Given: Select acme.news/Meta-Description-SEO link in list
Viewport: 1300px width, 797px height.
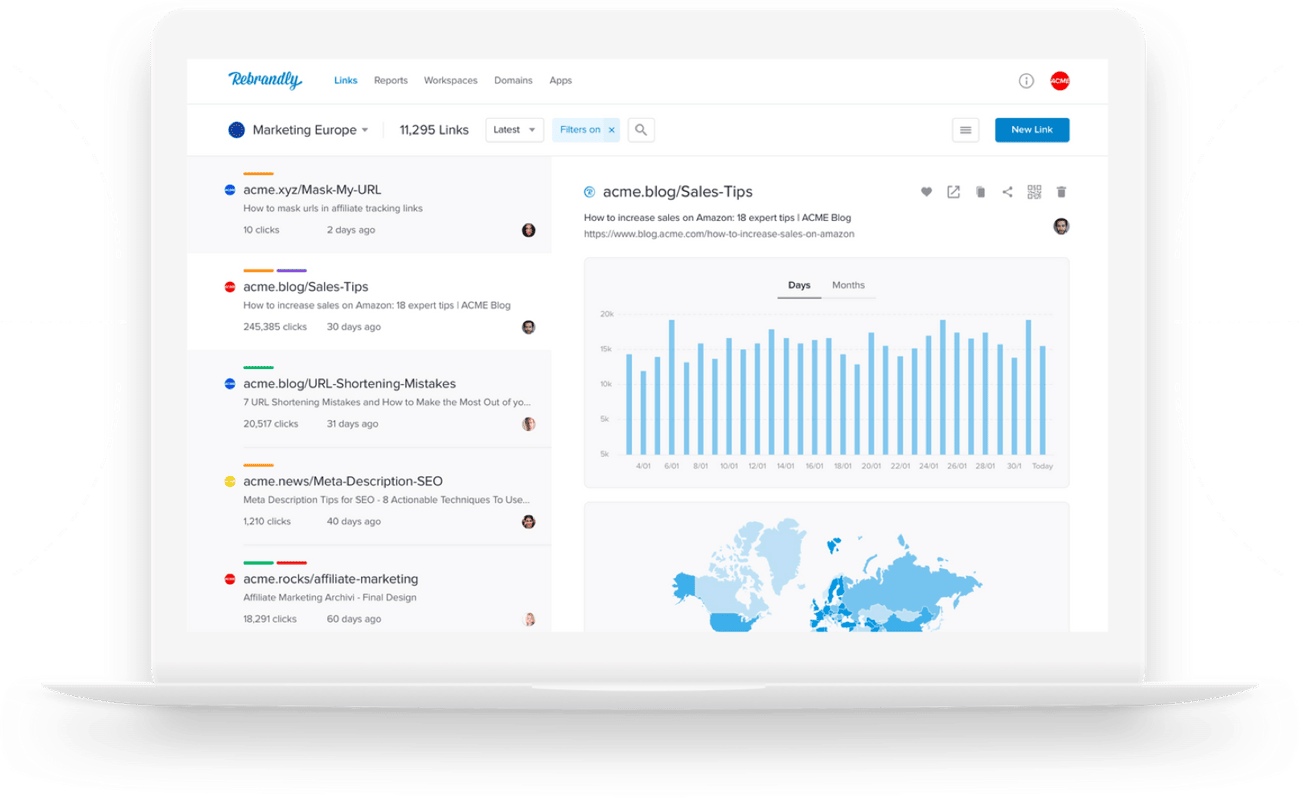Looking at the screenshot, I should click(342, 481).
